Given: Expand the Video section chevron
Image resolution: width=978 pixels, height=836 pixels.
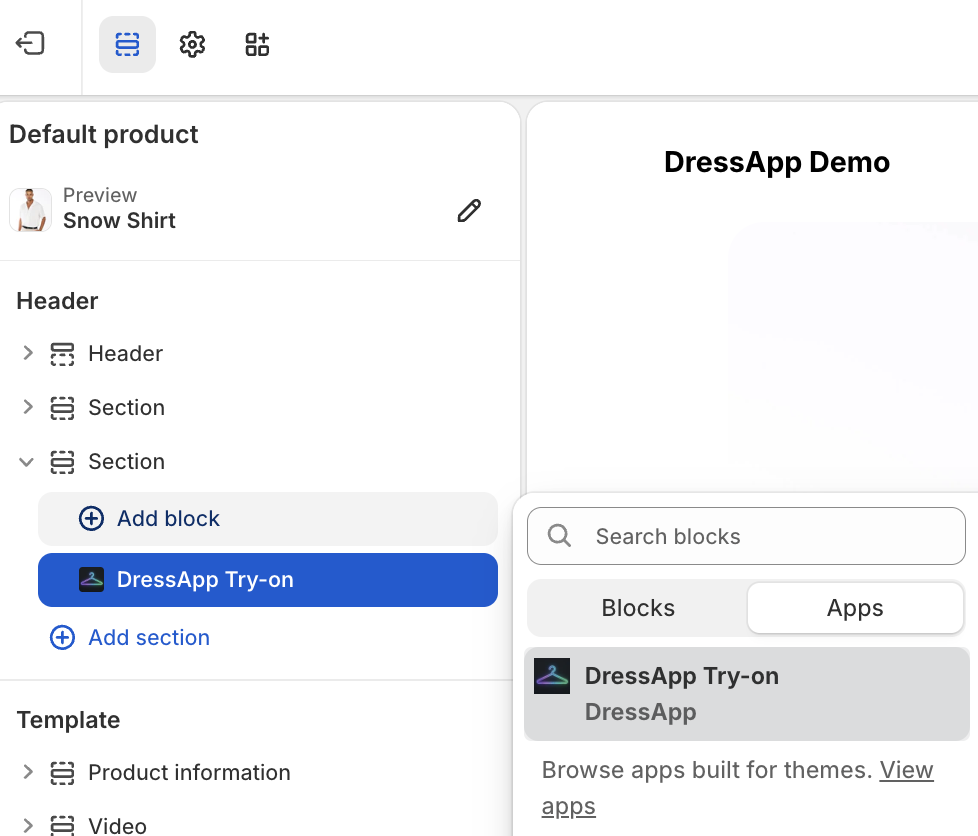Looking at the screenshot, I should [x=27, y=825].
